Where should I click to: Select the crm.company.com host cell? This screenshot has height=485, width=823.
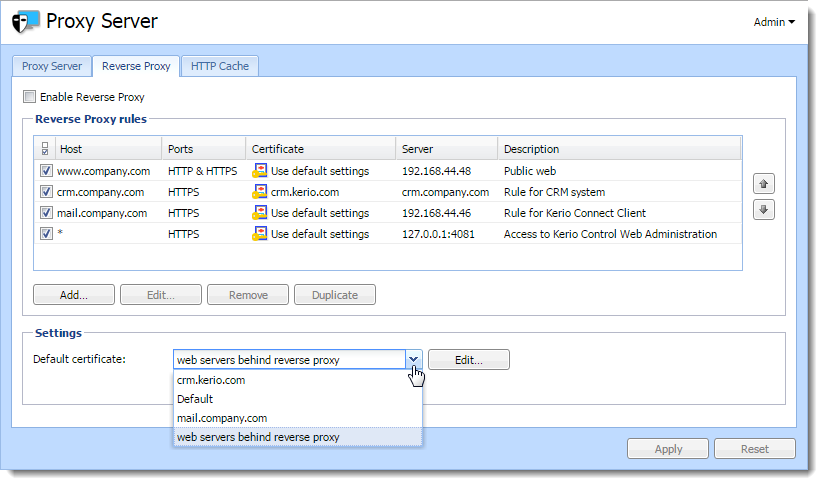[x=100, y=192]
